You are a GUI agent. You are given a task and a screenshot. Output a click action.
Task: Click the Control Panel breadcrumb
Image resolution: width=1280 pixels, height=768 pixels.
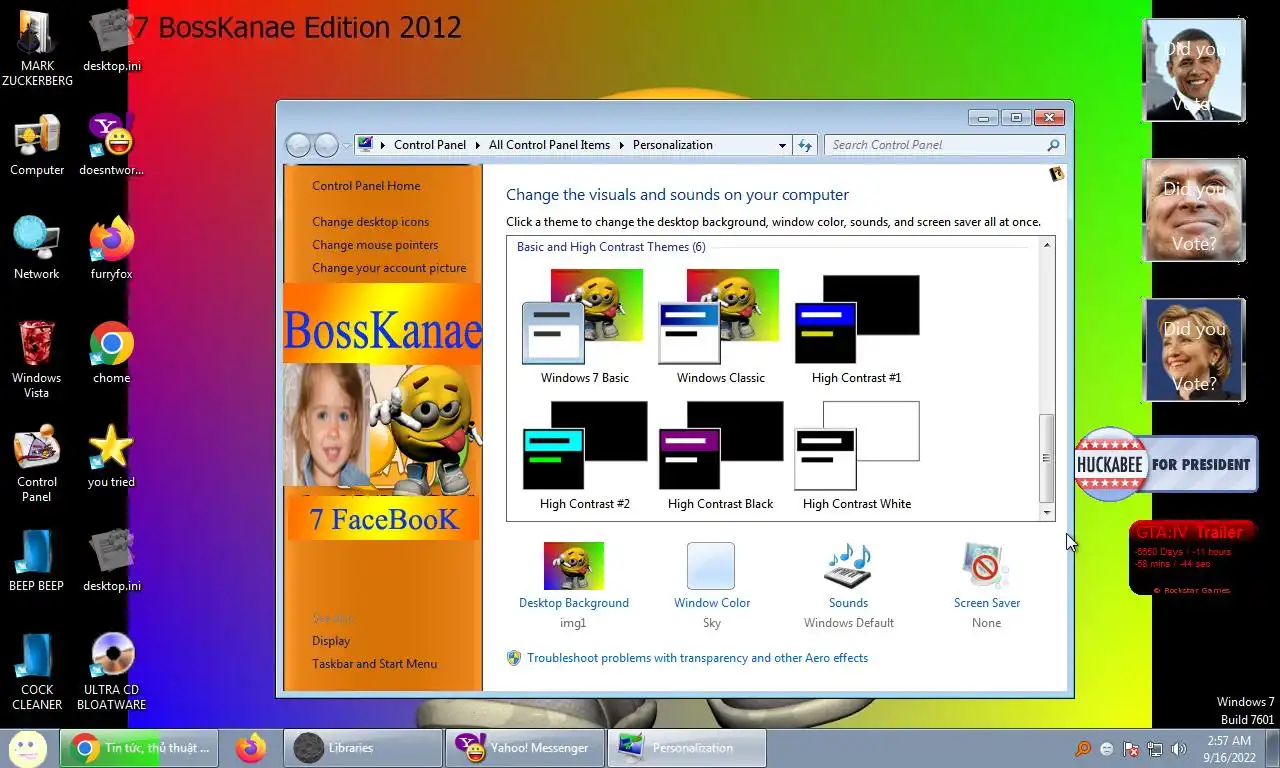click(x=430, y=145)
